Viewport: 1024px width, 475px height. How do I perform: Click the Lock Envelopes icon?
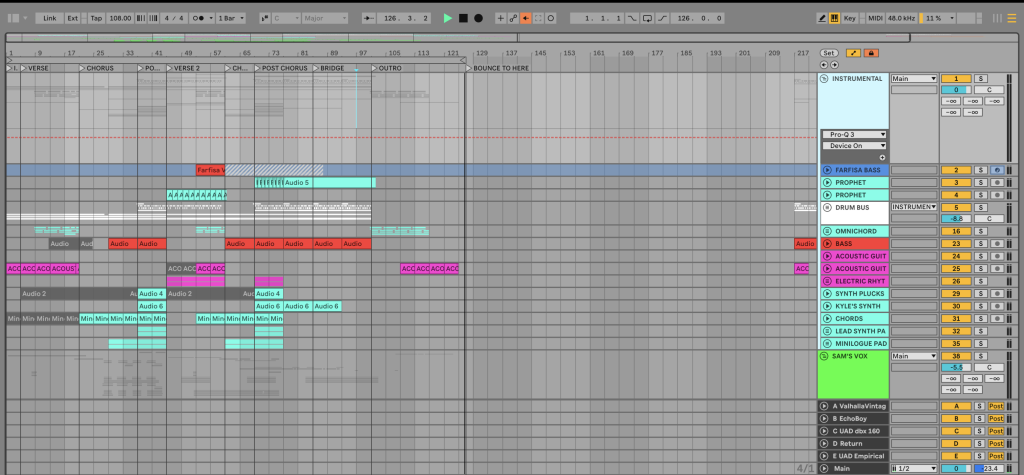coord(871,52)
